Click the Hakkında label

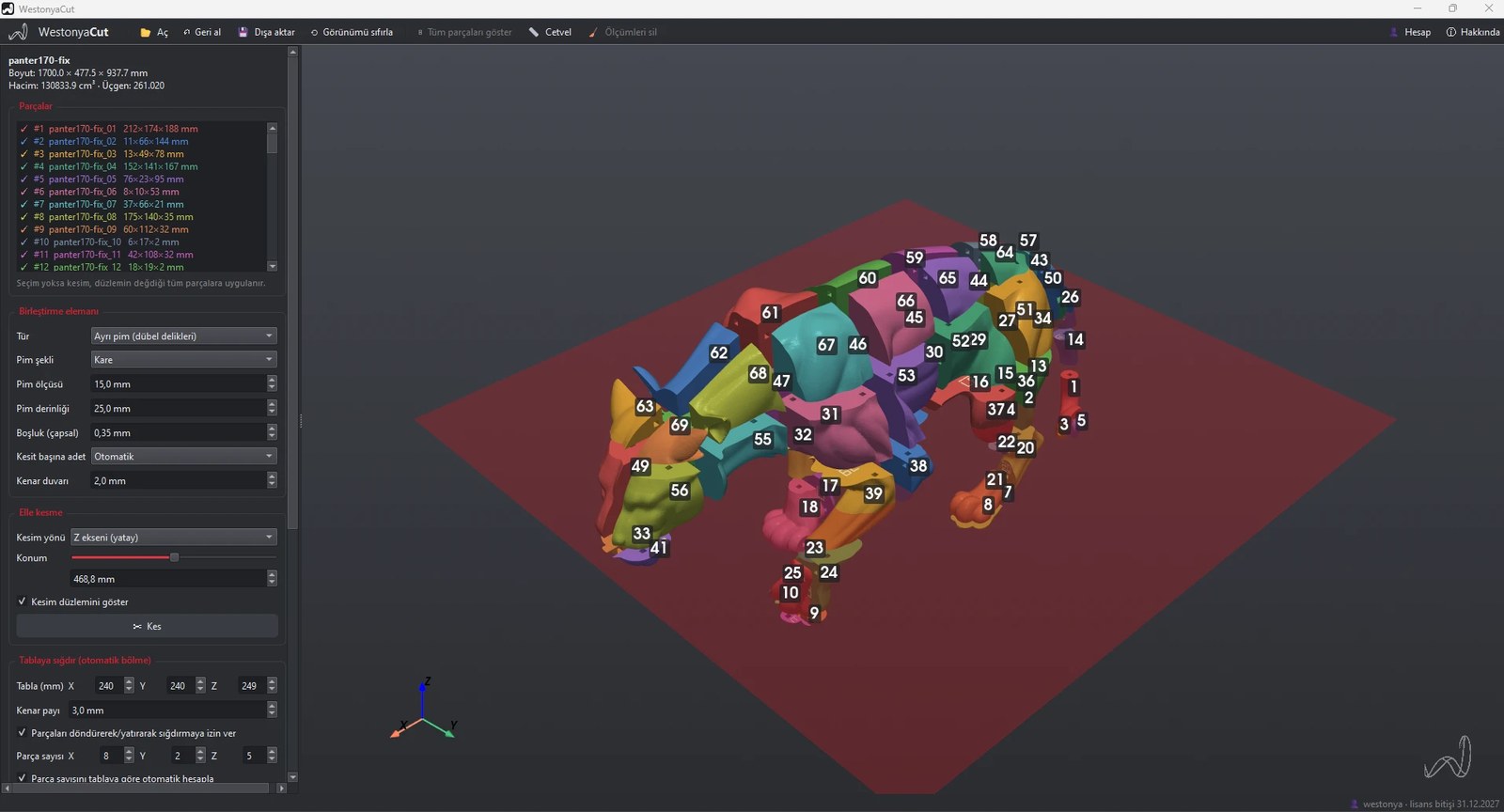click(1480, 32)
